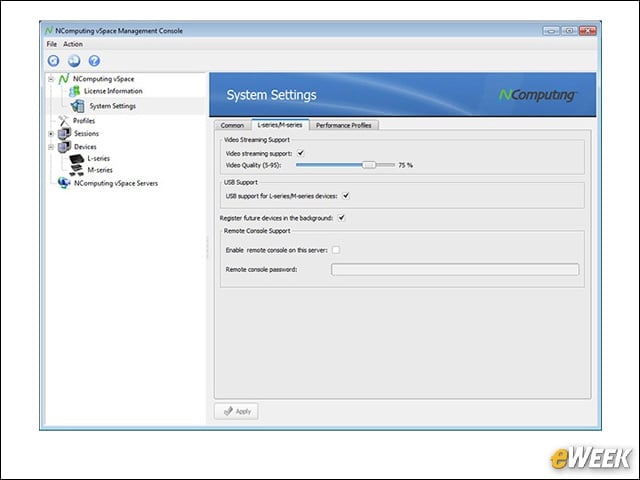Image resolution: width=640 pixels, height=480 pixels.
Task: Expand the Sessions tree node
Action: tap(51, 133)
